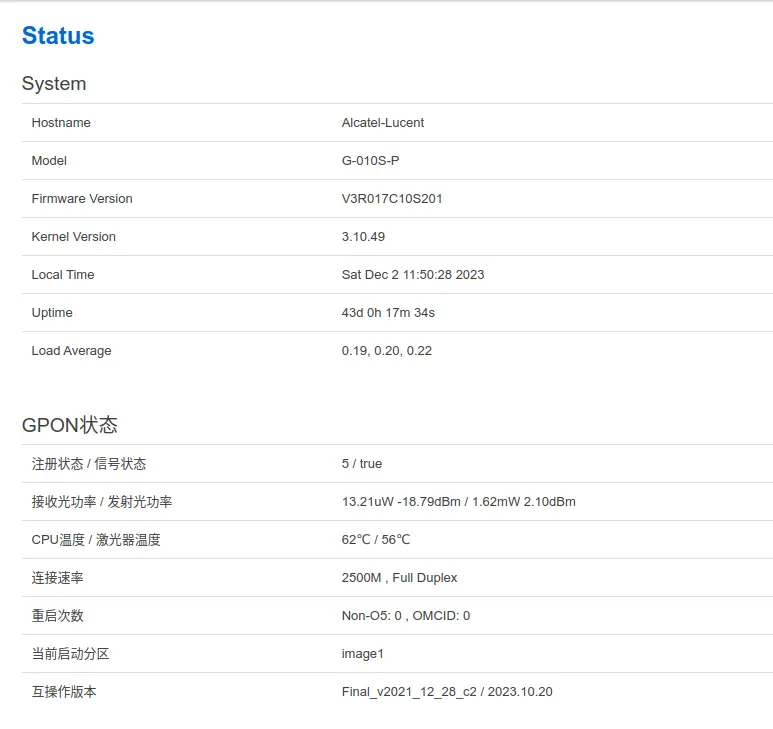
Task: Click the GPON状态 section title
Action: click(70, 425)
